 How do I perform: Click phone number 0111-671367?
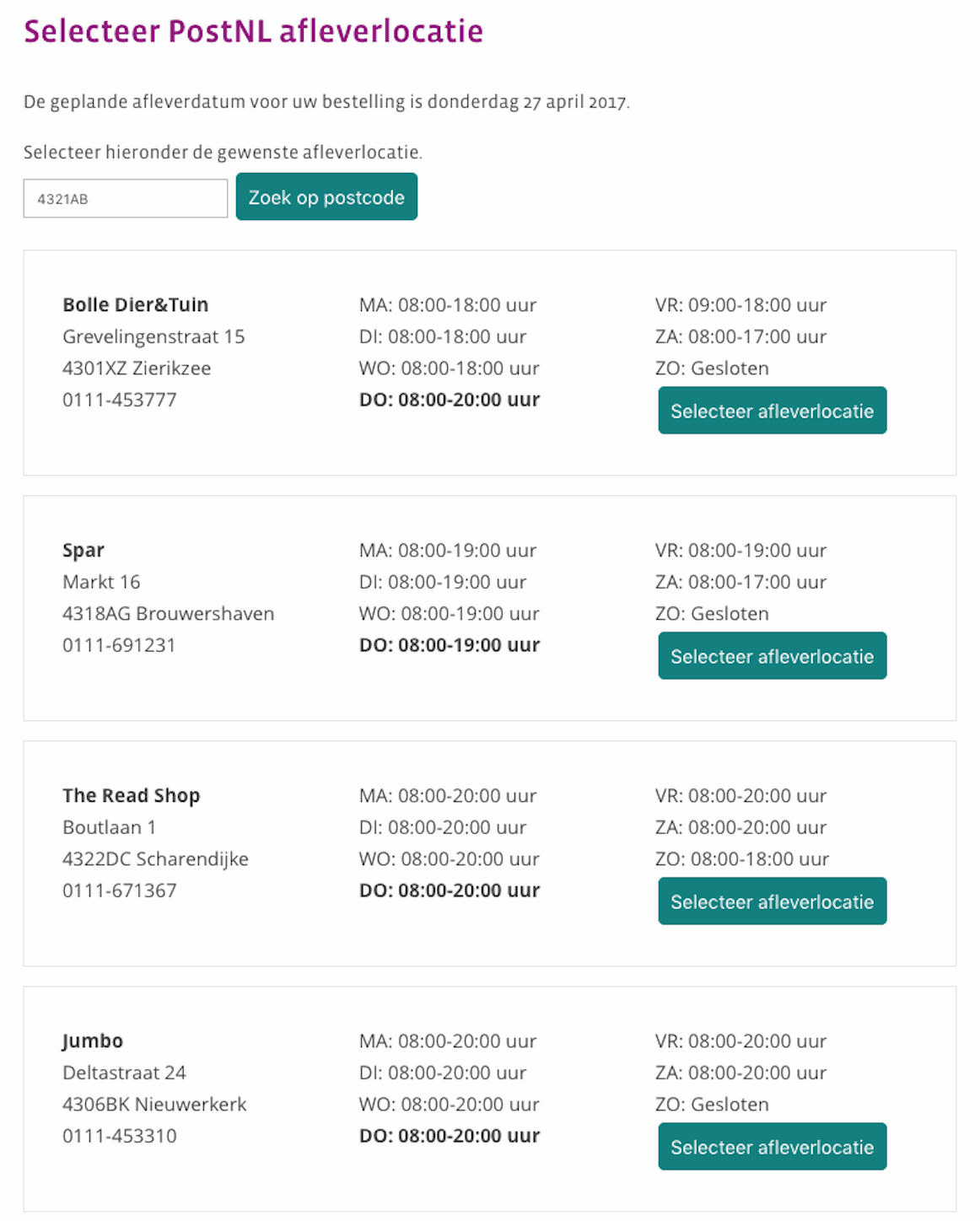[120, 890]
